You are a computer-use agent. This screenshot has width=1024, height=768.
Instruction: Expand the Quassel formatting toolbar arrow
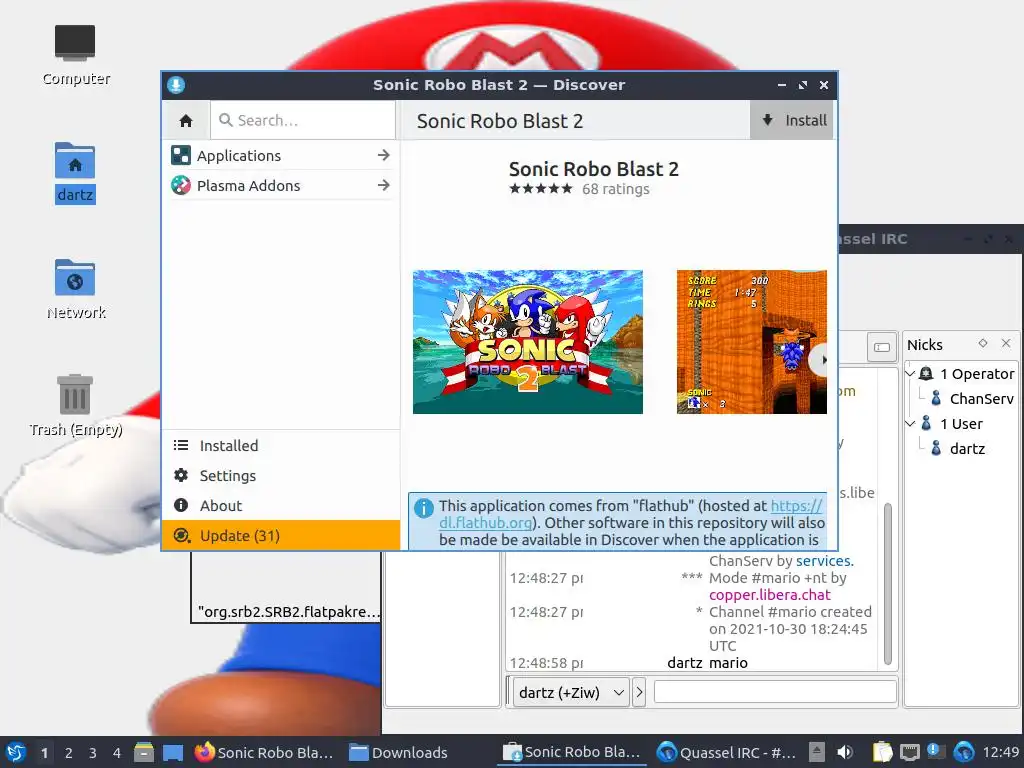point(639,692)
